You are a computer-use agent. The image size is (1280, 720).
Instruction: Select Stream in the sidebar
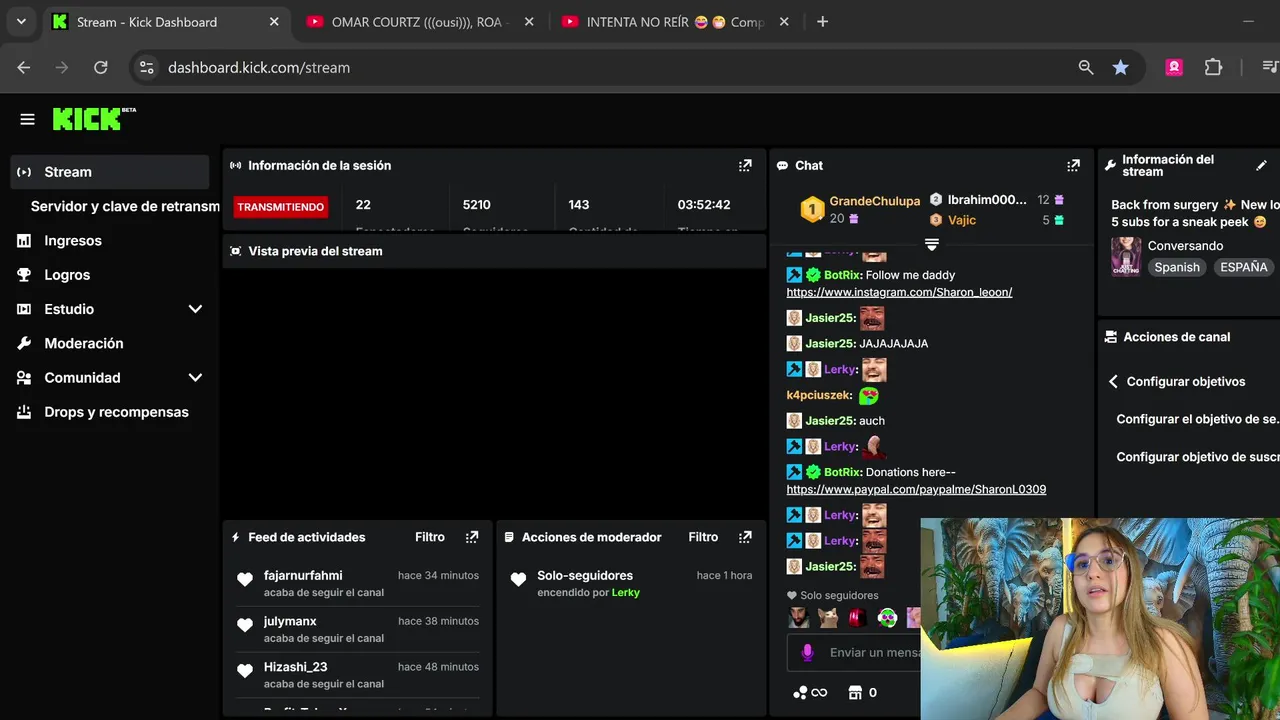(x=110, y=172)
